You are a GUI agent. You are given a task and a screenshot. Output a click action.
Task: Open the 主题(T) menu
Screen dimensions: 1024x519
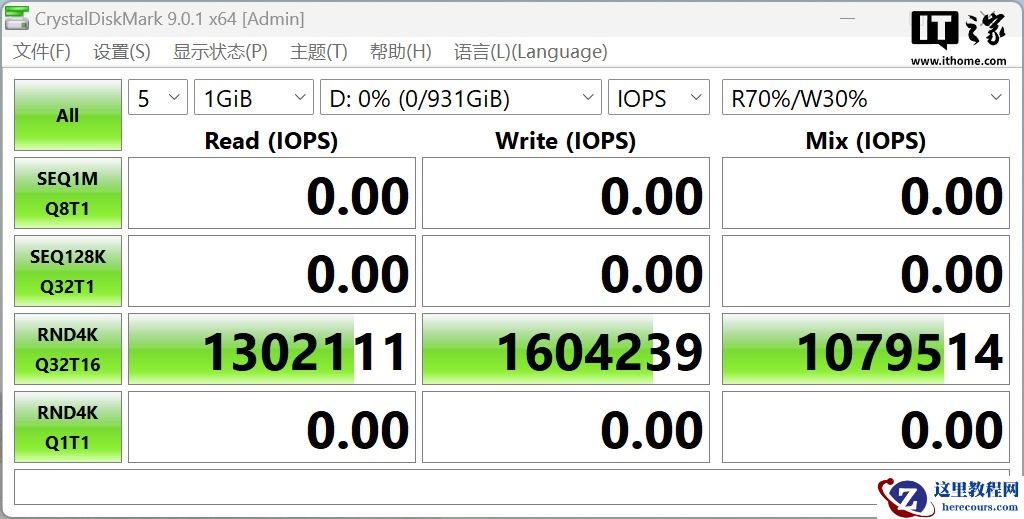coord(319,52)
